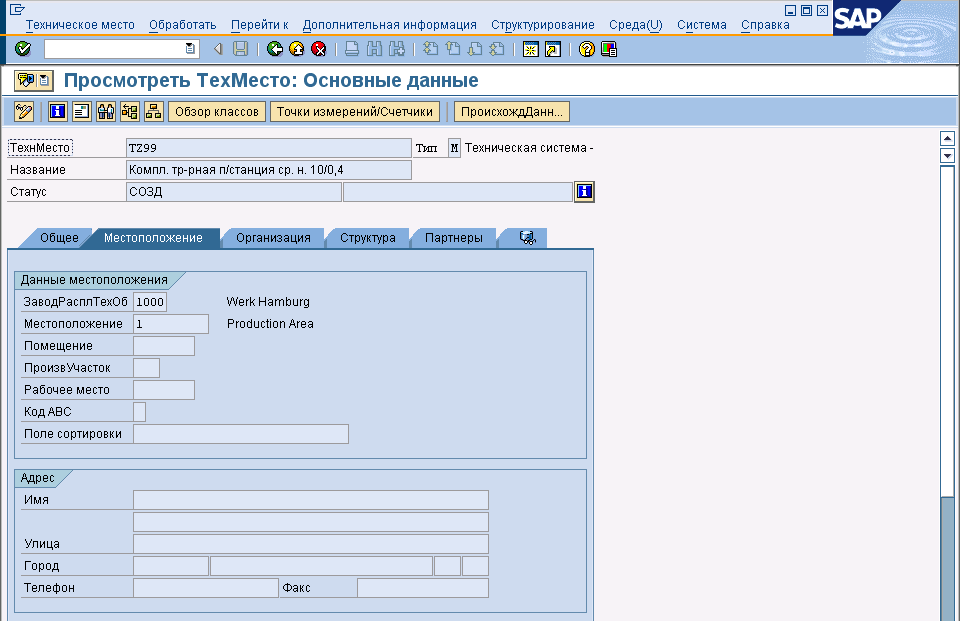This screenshot has height=621, width=960.
Task: Click the red Cancel icon
Action: point(319,49)
